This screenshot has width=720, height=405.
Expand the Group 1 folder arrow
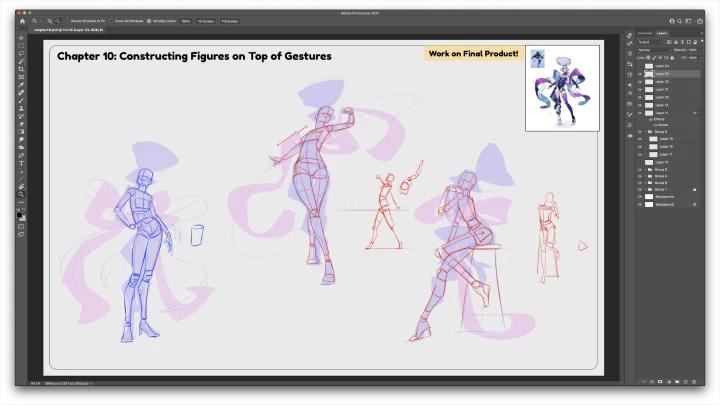[646, 189]
